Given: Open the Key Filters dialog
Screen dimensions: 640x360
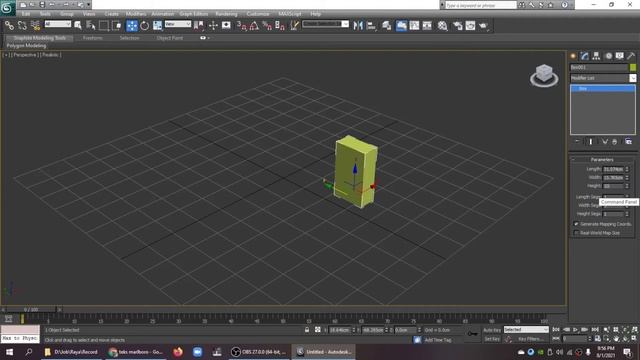Looking at the screenshot, I should click(530, 339).
